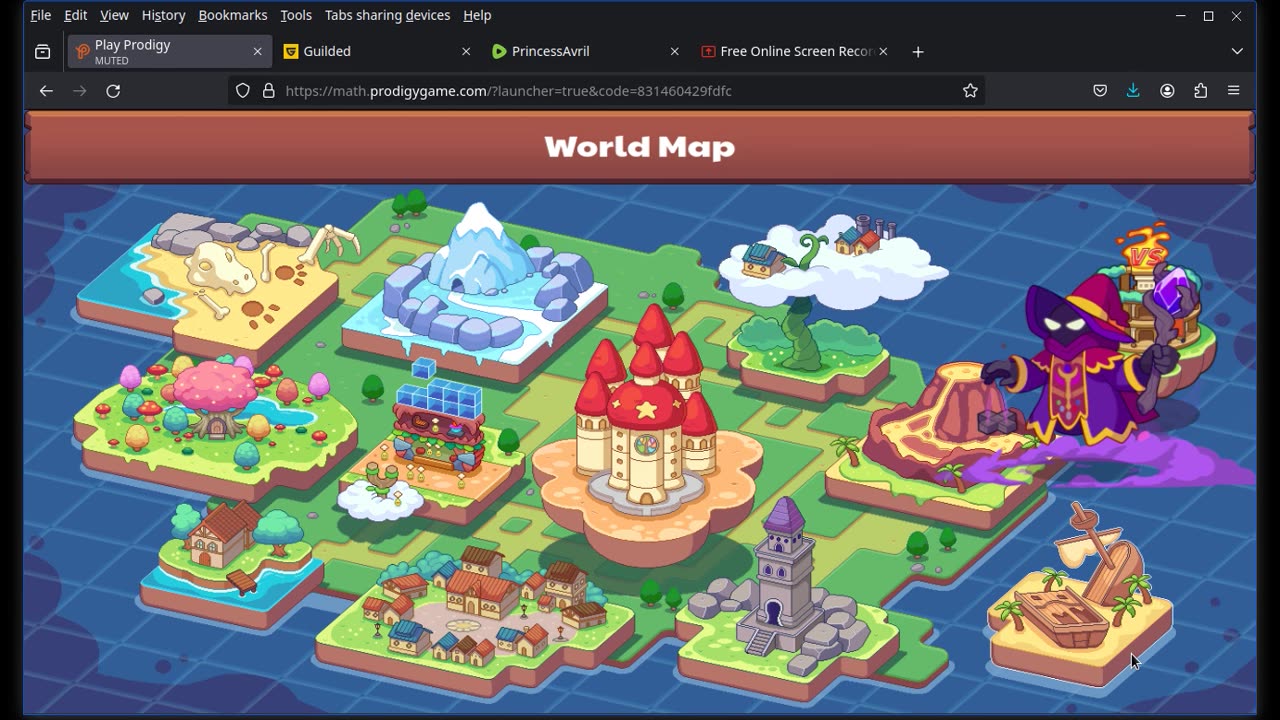Open the Tools menu
Viewport: 1280px width, 720px height.
296,15
